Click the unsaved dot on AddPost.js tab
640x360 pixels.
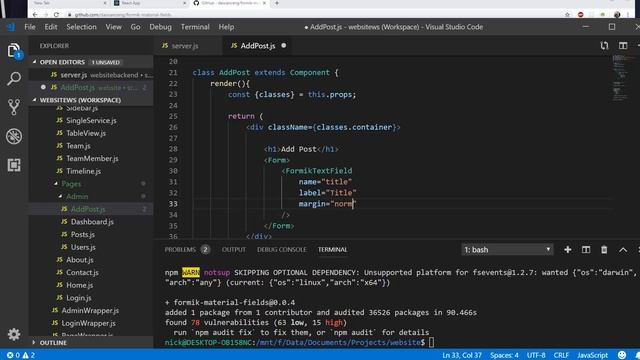point(284,46)
